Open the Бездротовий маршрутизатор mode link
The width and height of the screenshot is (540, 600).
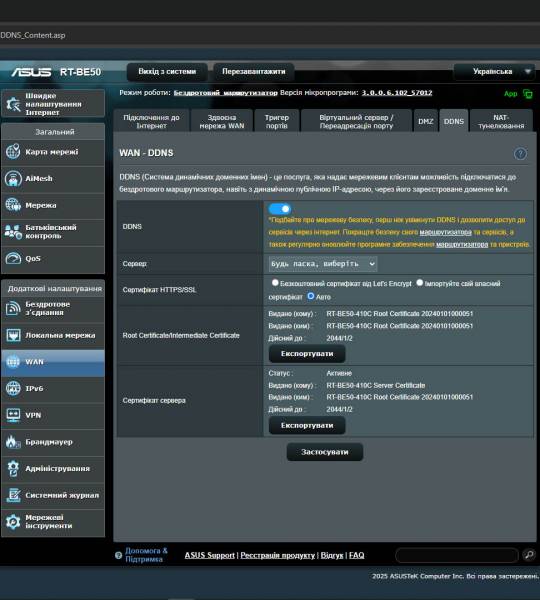225,93
